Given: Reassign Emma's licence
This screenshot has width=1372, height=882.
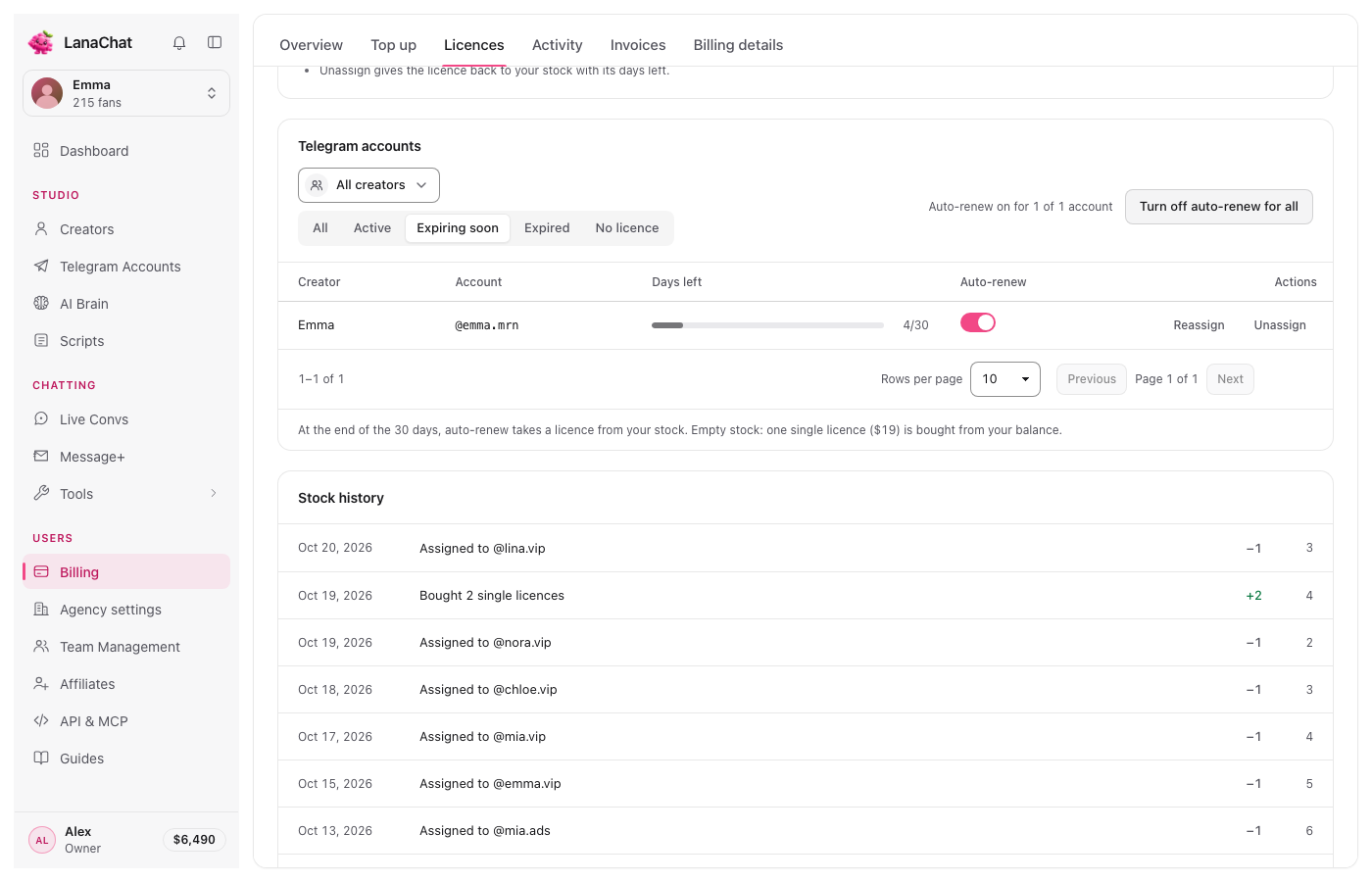Looking at the screenshot, I should point(1199,325).
